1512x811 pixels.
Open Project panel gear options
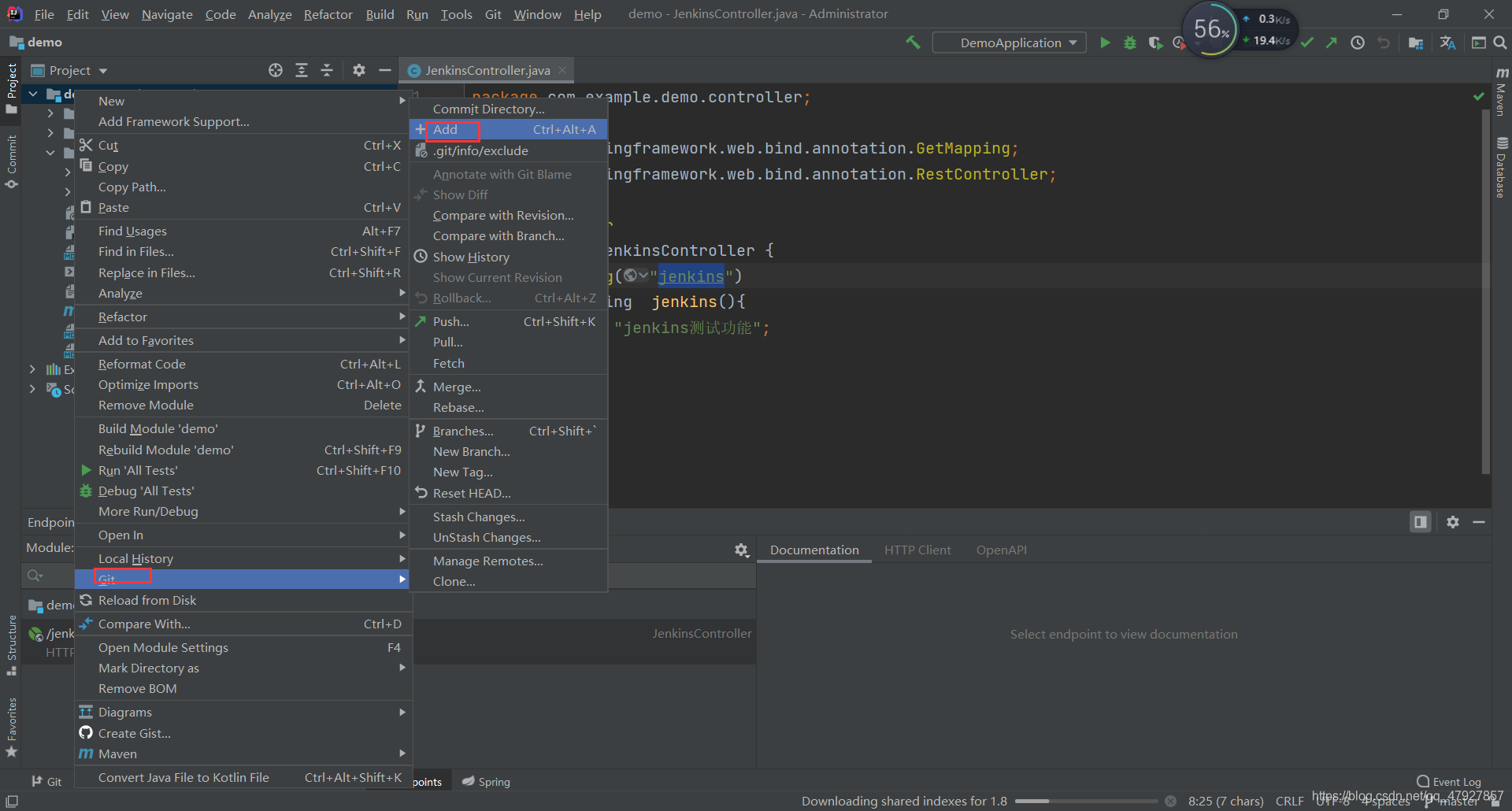359,70
